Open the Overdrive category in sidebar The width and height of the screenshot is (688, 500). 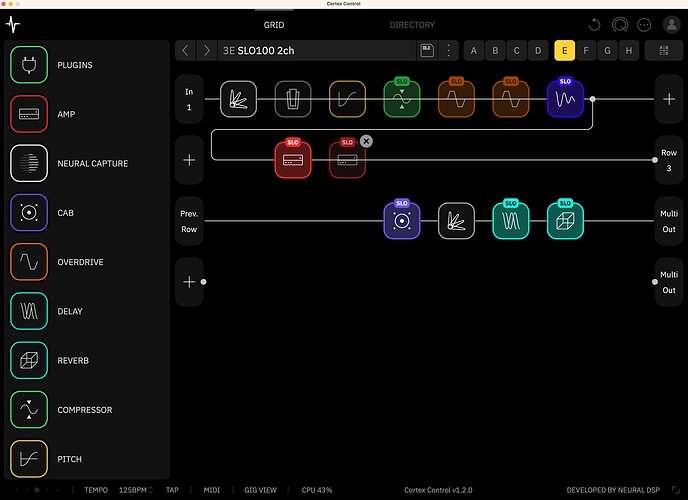tap(29, 262)
